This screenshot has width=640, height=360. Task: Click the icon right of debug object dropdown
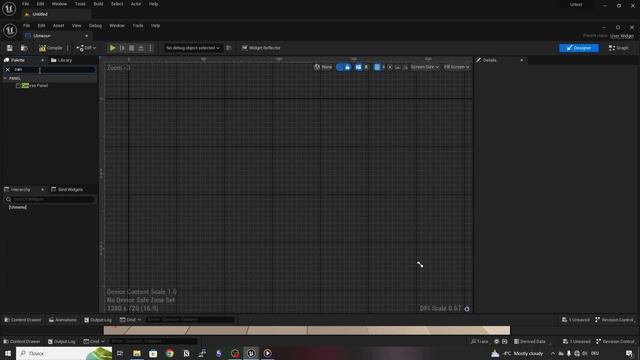pos(229,48)
